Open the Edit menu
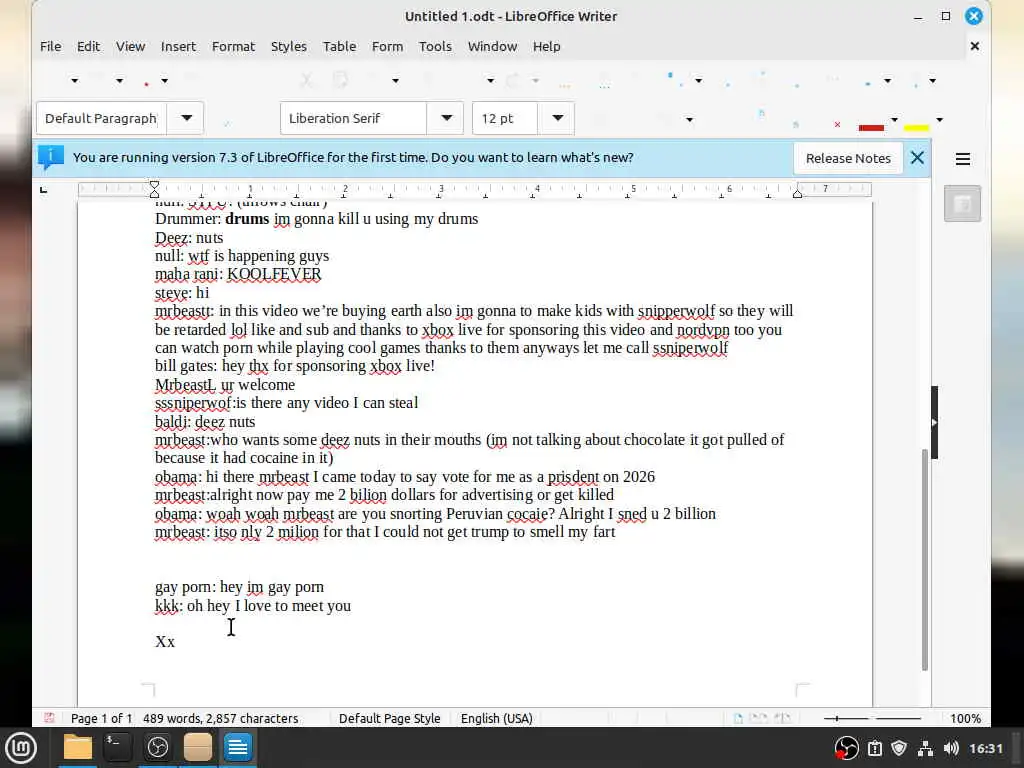This screenshot has width=1024, height=768. point(88,46)
